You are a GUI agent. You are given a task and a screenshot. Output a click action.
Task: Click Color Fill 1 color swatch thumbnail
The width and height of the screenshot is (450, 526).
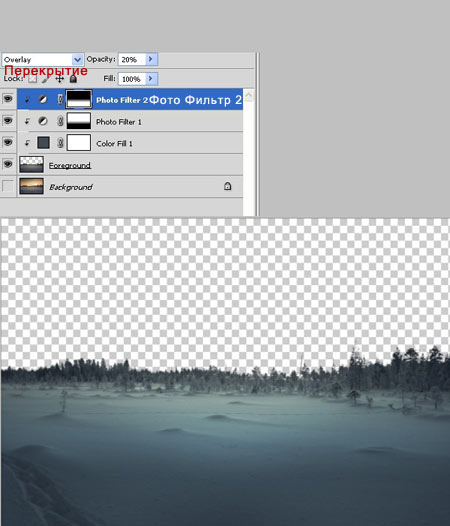click(43, 143)
